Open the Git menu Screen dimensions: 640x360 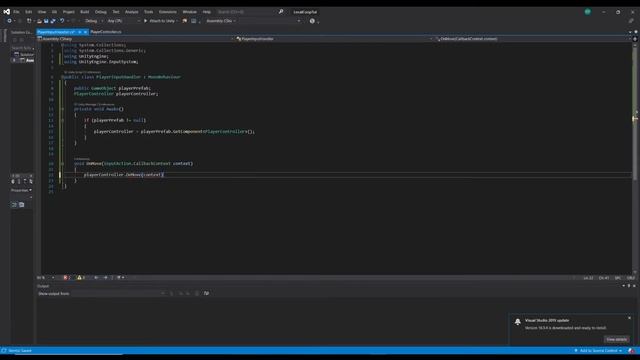(54, 12)
